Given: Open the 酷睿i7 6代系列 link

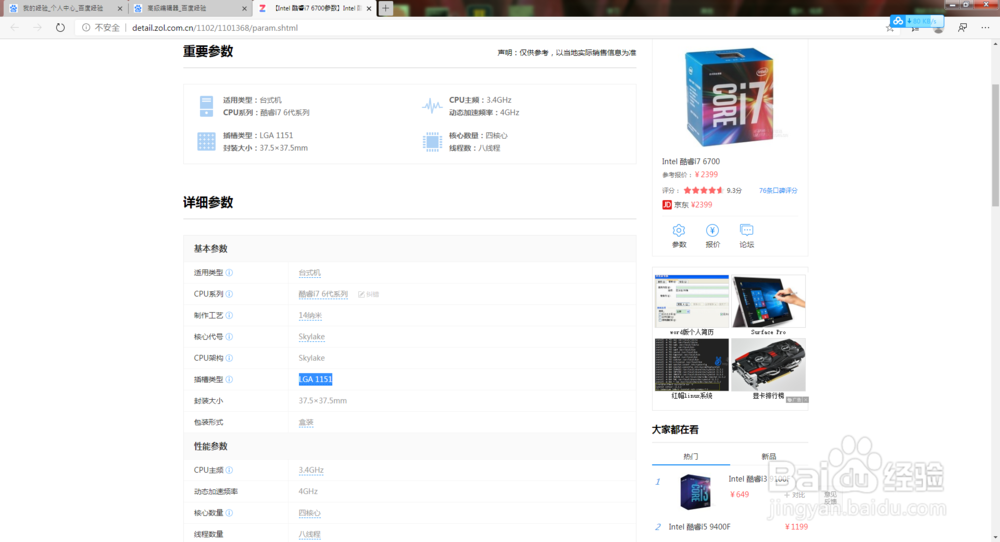Looking at the screenshot, I should pos(323,294).
